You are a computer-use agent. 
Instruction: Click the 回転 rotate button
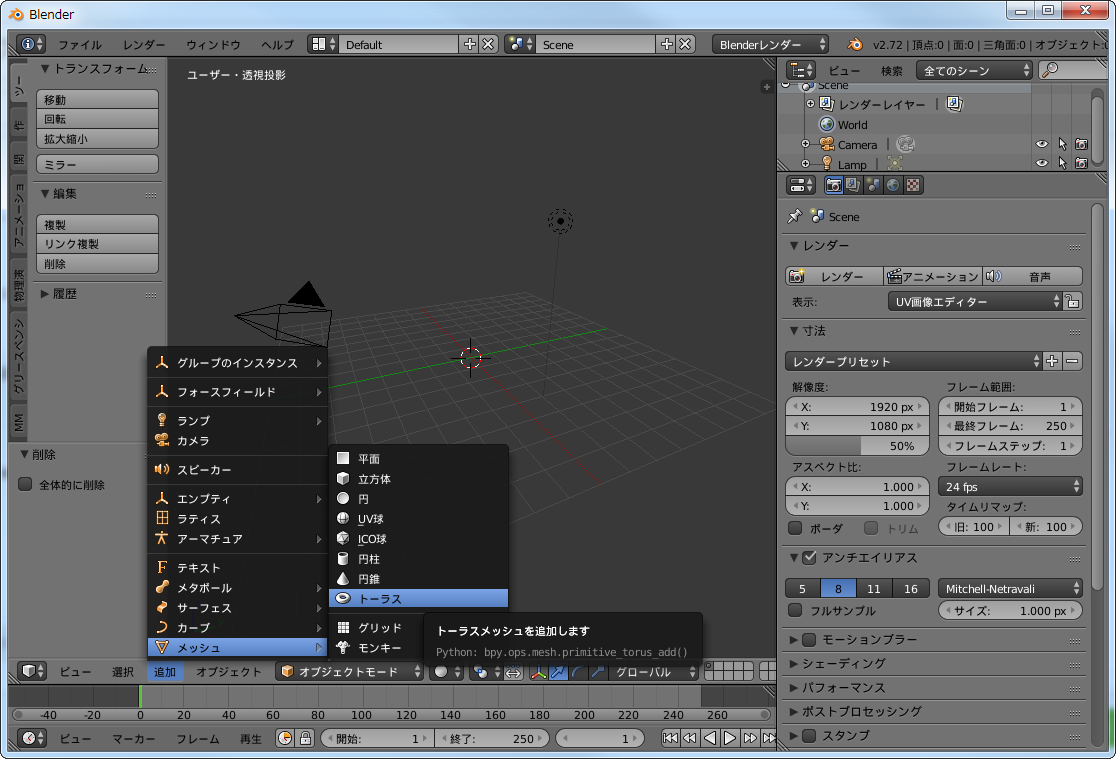click(98, 119)
